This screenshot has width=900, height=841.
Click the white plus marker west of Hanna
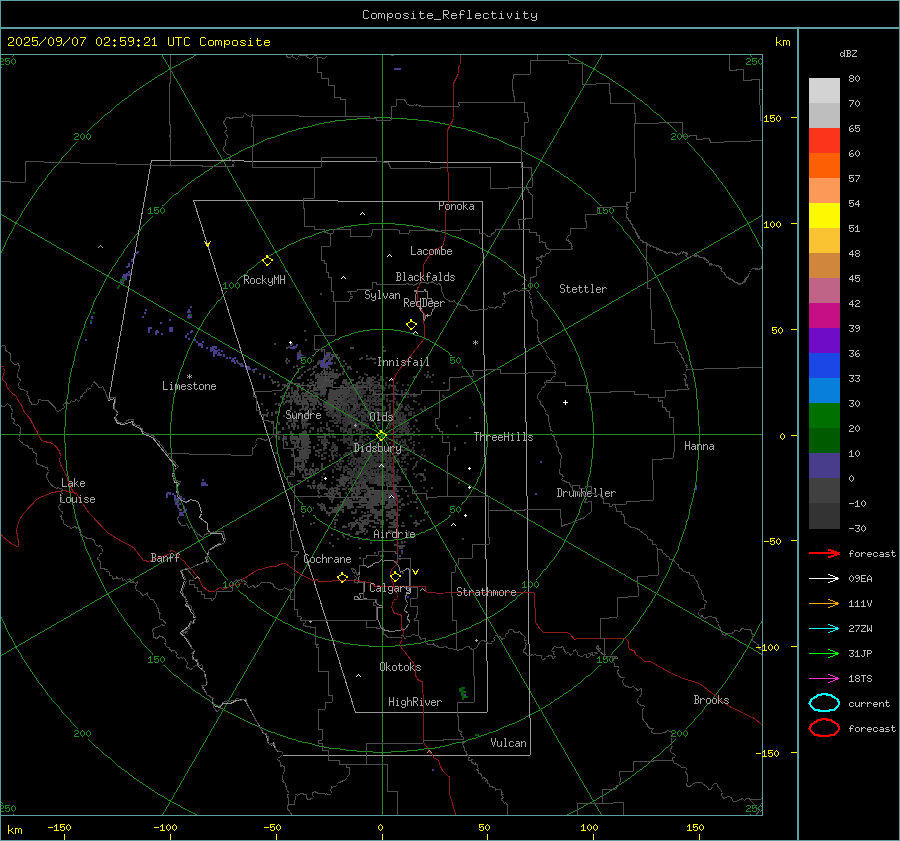pos(565,402)
